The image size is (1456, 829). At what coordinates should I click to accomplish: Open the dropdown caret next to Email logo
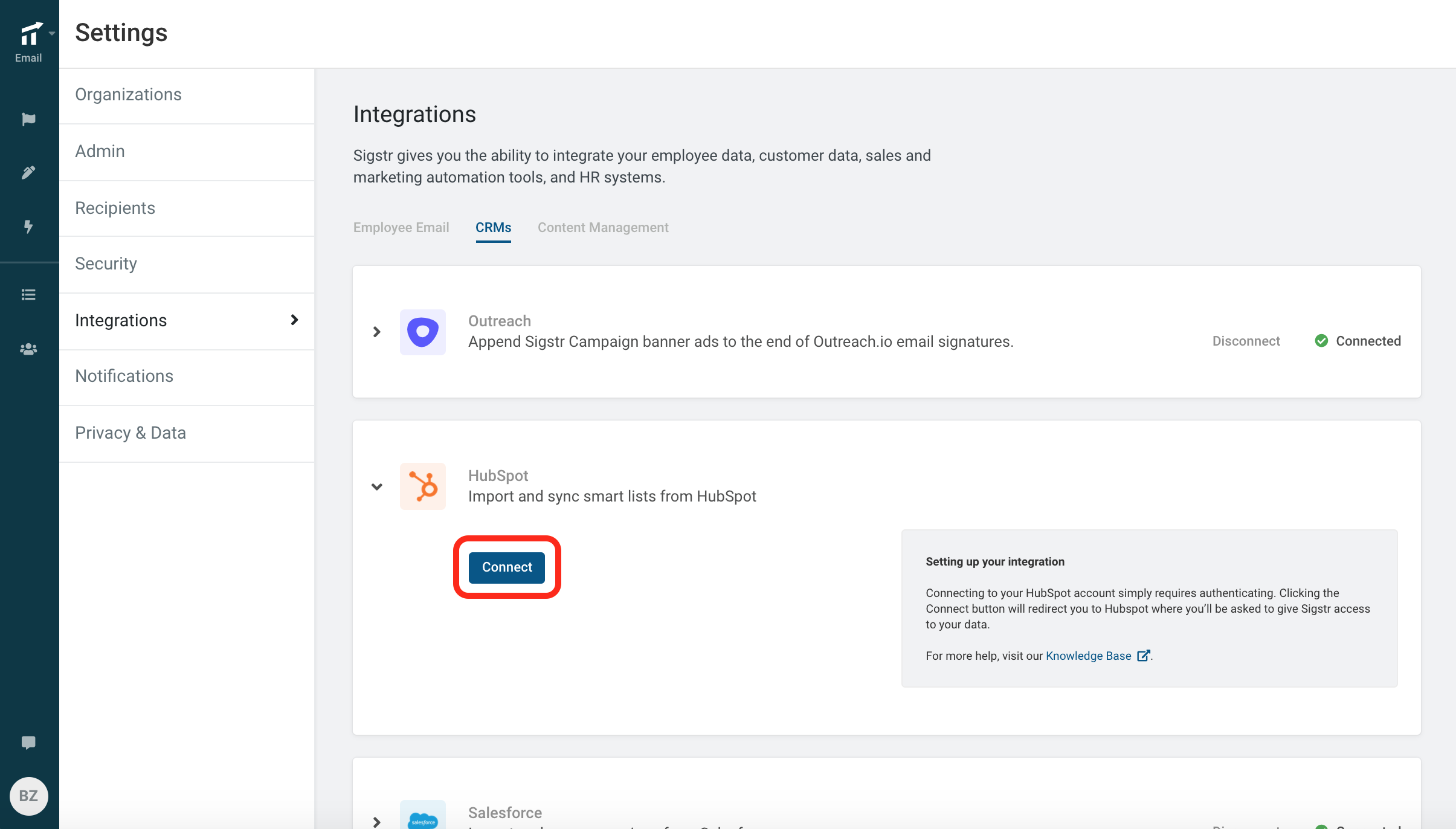52,34
